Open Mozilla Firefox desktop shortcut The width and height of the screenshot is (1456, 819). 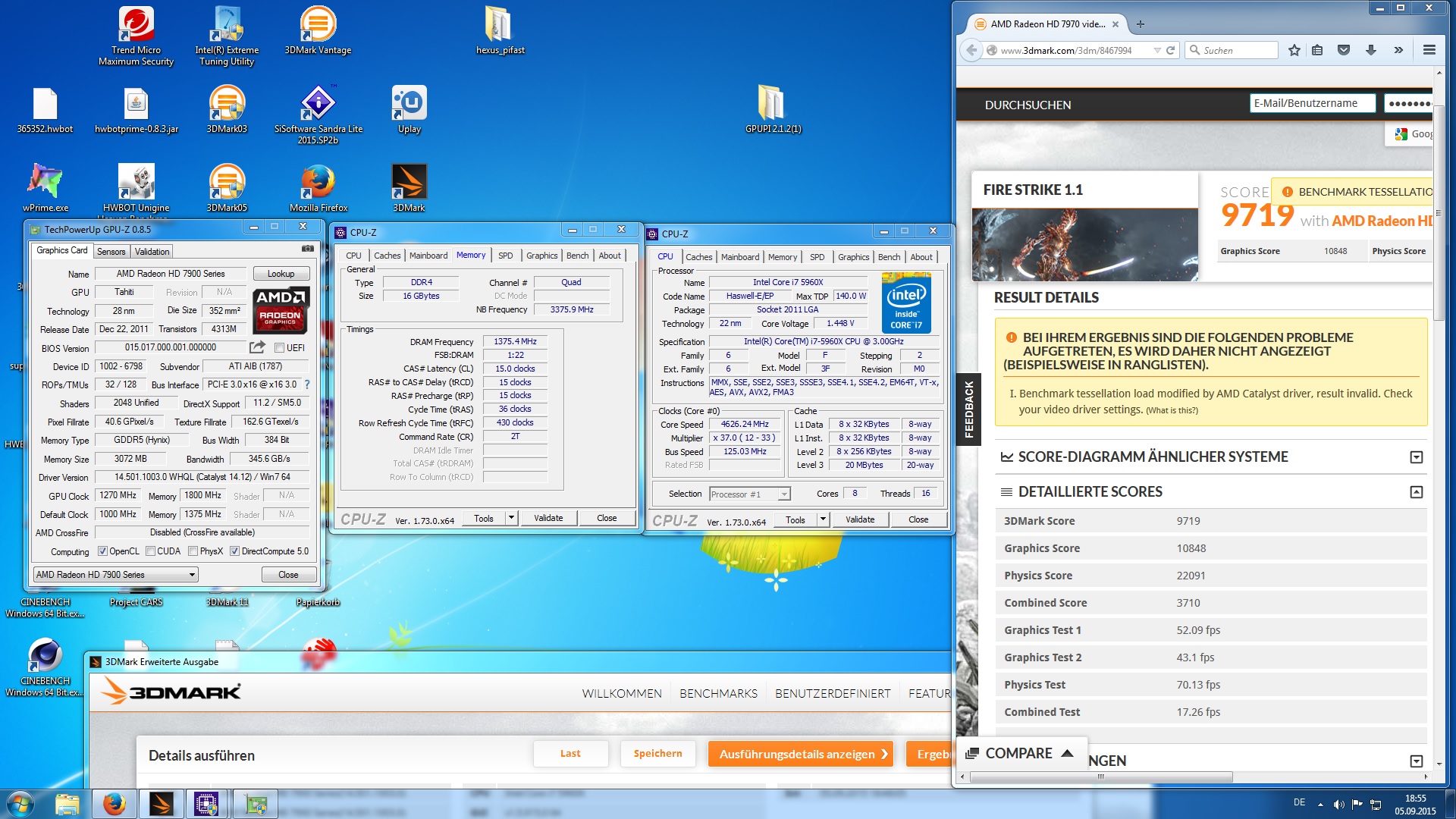(318, 188)
